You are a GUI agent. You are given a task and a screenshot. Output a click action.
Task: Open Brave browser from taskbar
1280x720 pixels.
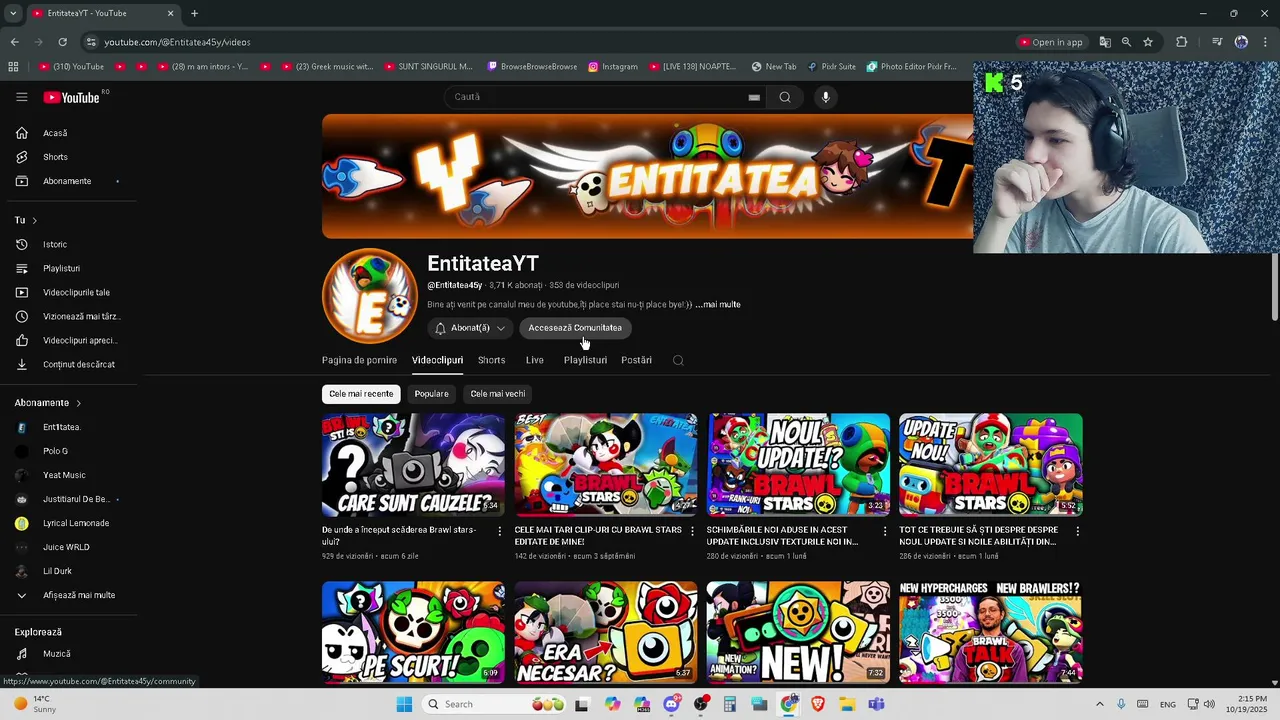click(818, 704)
